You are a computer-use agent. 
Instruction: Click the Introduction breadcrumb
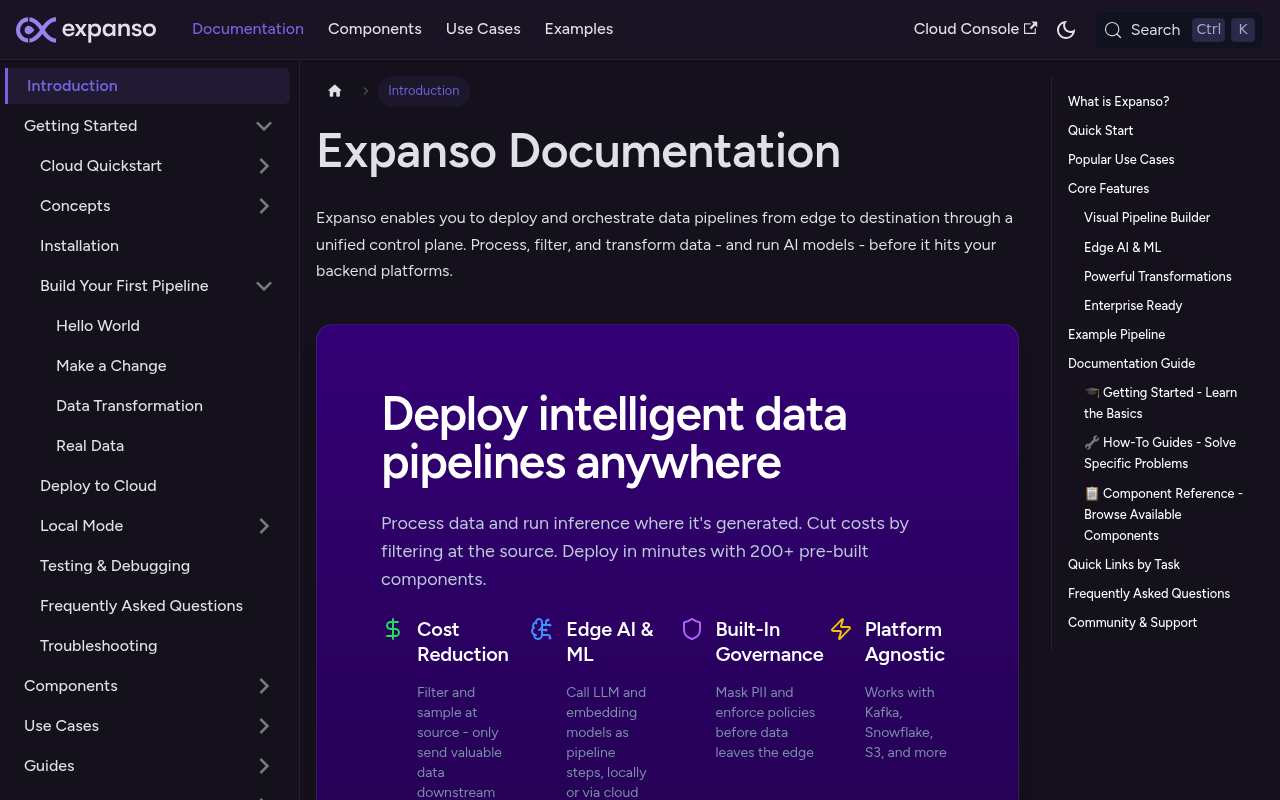coord(424,91)
